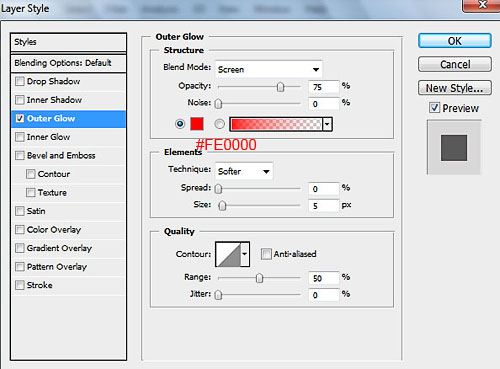Open the Contour curve picker thumbnail

pos(228,254)
